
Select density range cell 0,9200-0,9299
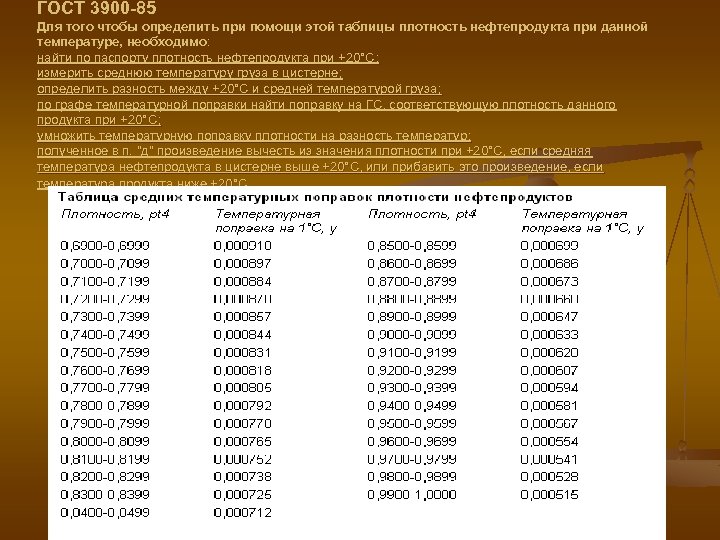tap(412, 370)
